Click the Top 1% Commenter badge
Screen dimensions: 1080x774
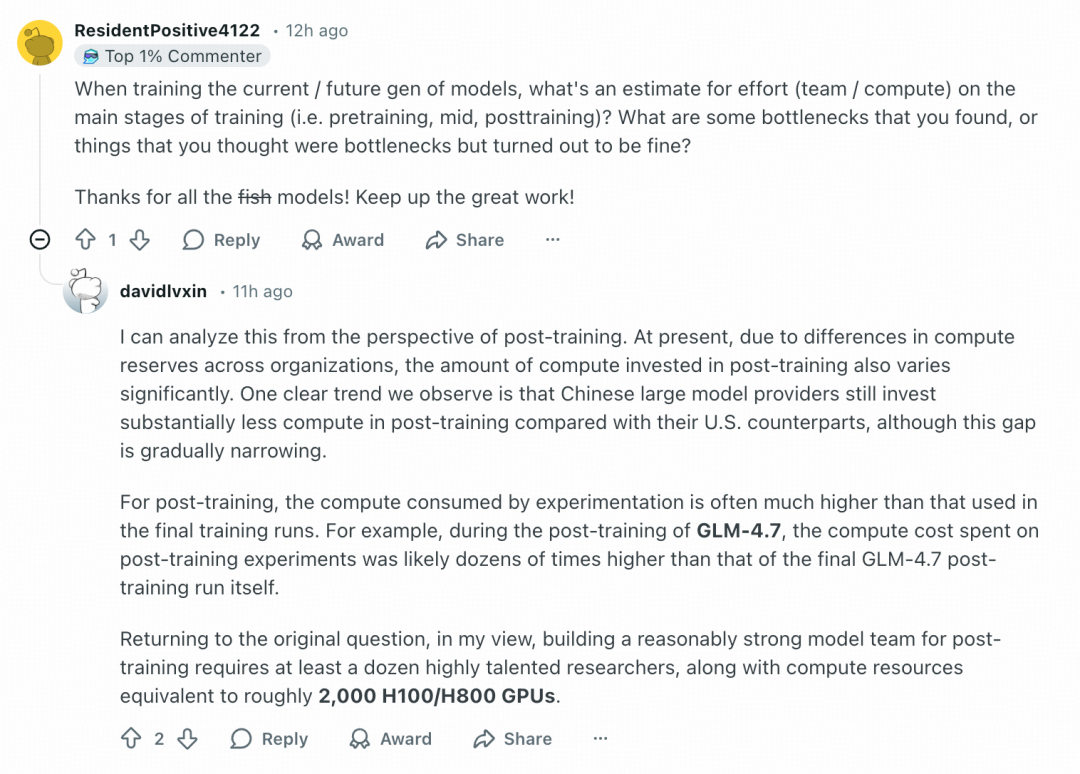pos(172,56)
